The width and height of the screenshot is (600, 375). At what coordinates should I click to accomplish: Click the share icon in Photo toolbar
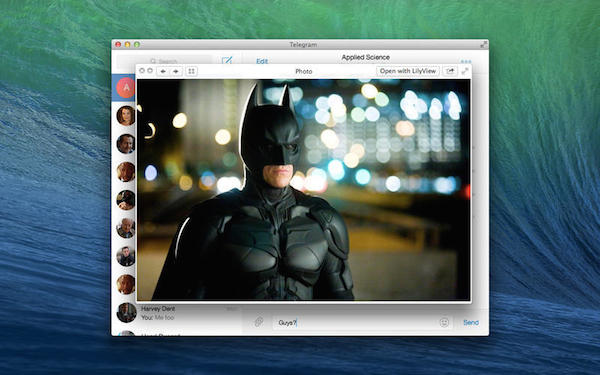[x=450, y=71]
